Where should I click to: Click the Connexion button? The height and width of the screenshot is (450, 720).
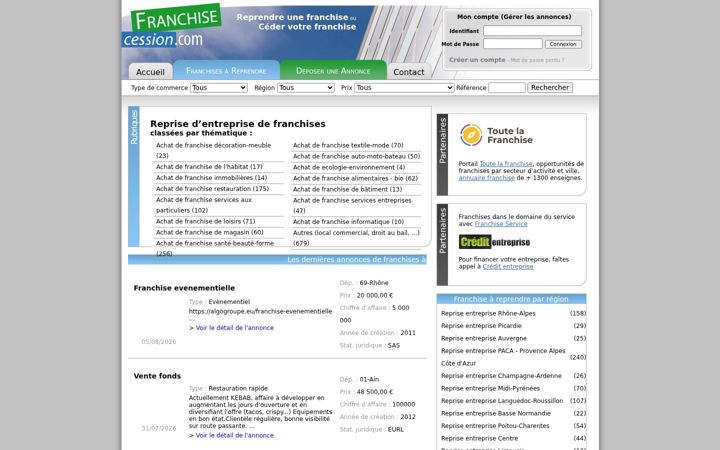563,44
